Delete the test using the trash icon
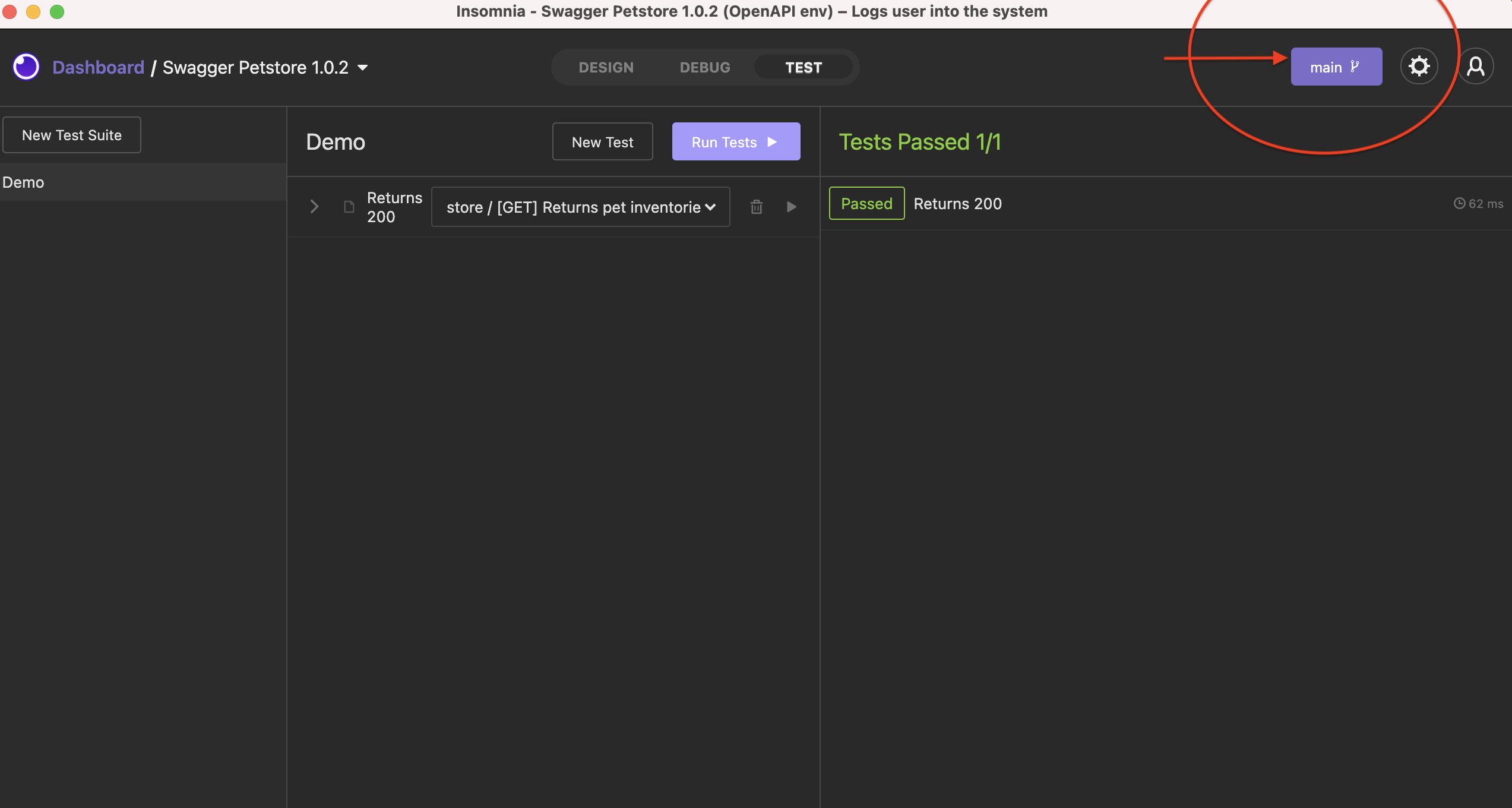This screenshot has height=808, width=1512. coord(756,207)
